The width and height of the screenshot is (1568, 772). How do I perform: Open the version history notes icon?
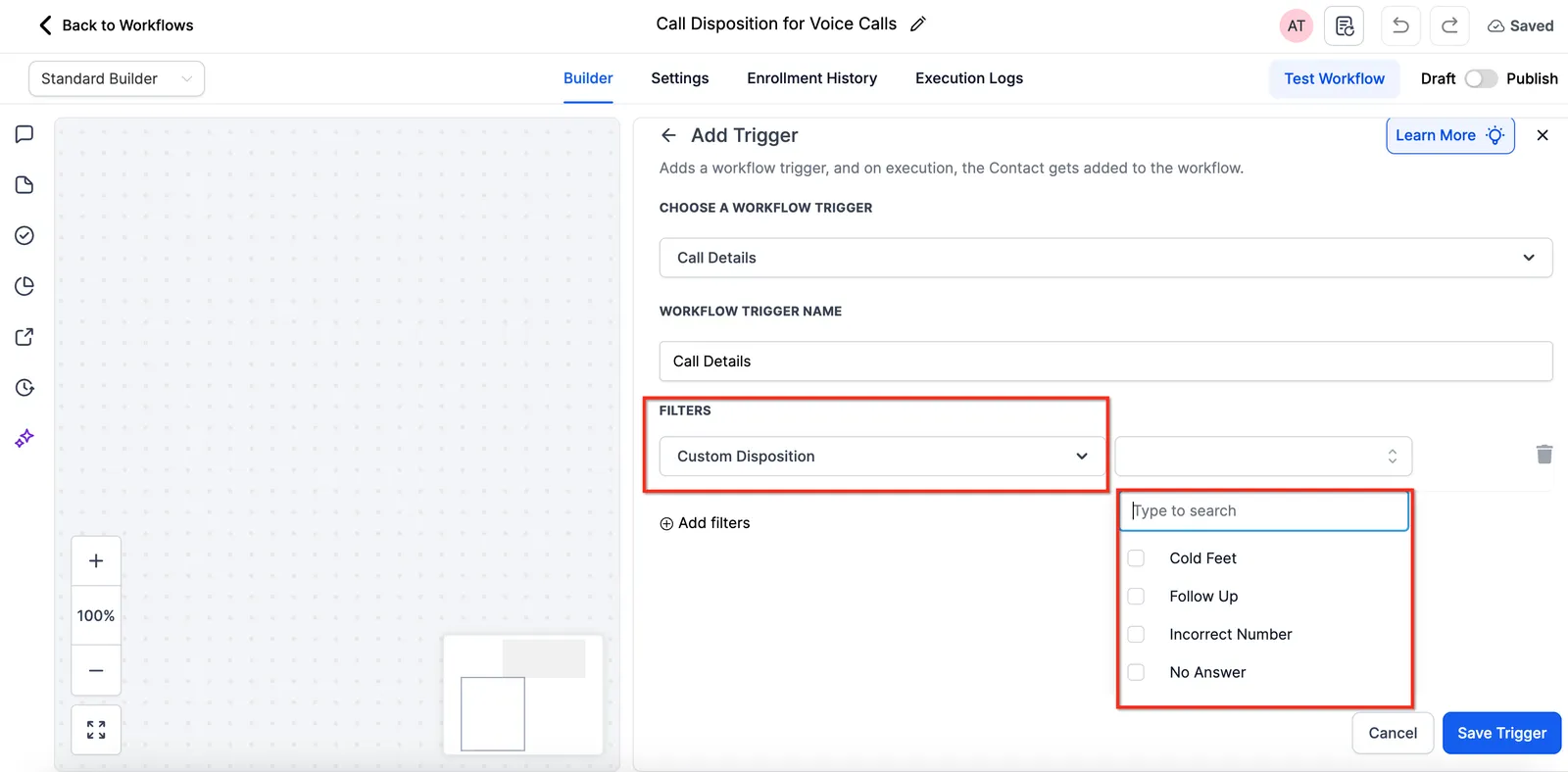coord(1344,25)
